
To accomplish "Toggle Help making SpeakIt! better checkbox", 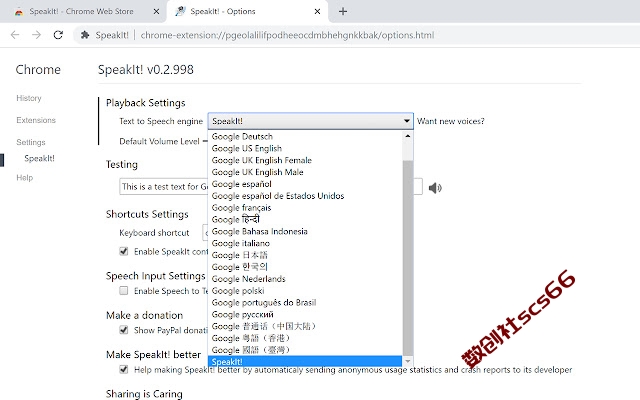I will pos(124,369).
